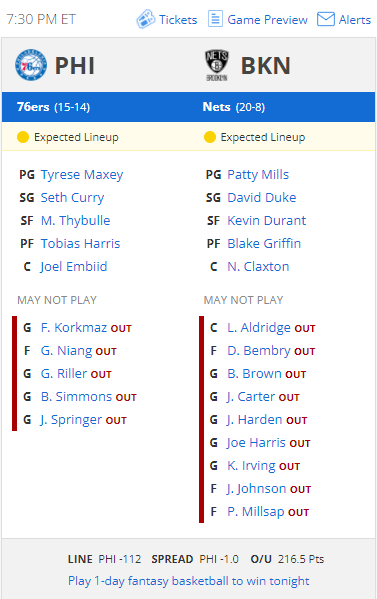Click the Game Preview document icon
377x599 pixels.
pyautogui.click(x=215, y=19)
